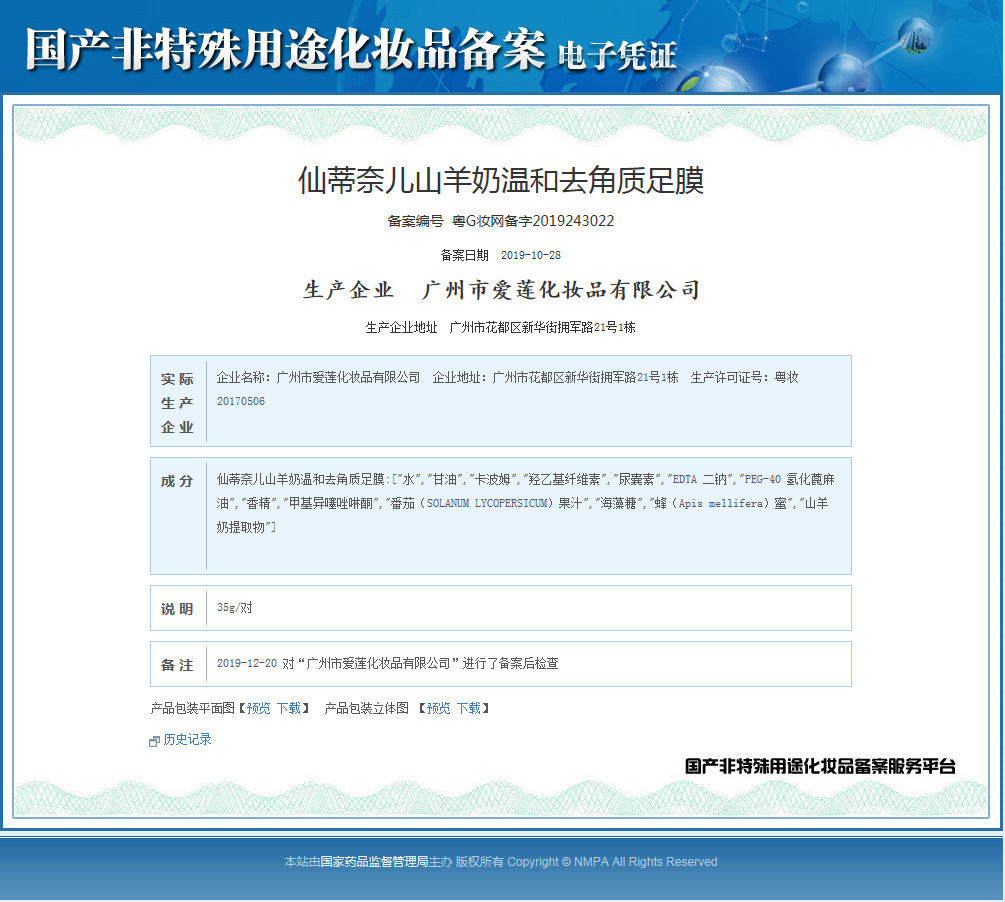The height and width of the screenshot is (902, 1005).
Task: Click the specification value 35g/对
Action: pyautogui.click(x=235, y=607)
